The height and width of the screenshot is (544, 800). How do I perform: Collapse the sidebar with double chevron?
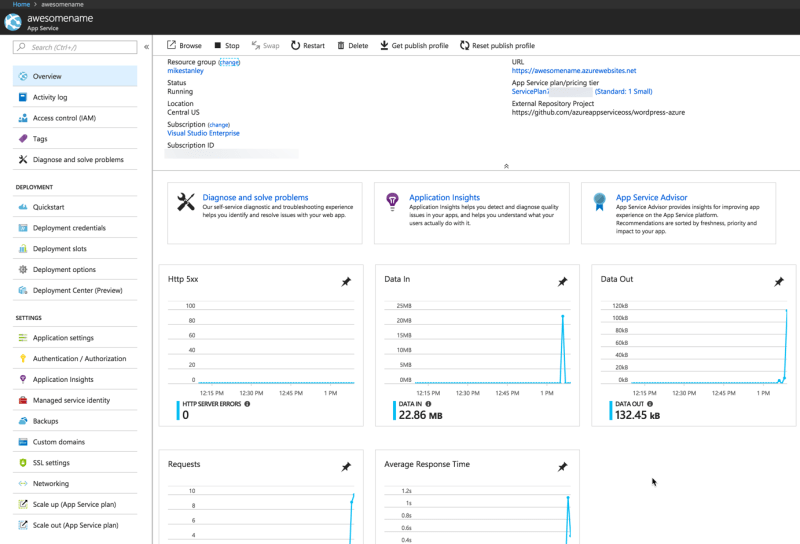pos(146,47)
